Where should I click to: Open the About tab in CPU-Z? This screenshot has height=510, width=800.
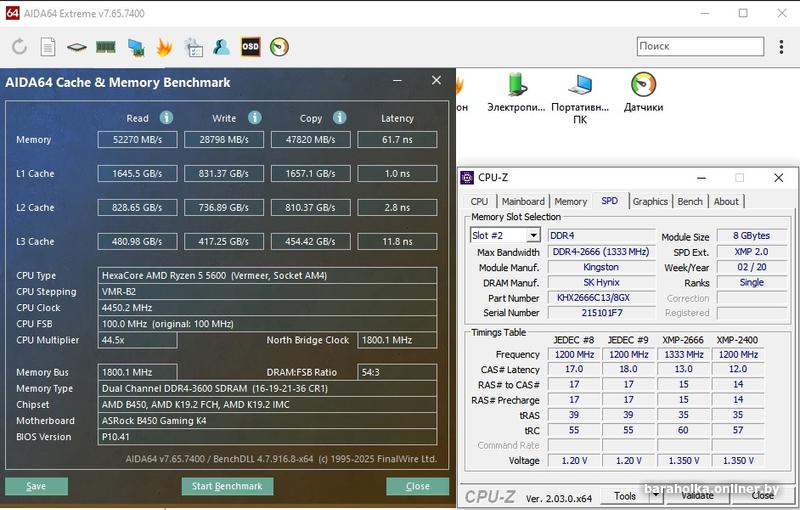click(726, 201)
